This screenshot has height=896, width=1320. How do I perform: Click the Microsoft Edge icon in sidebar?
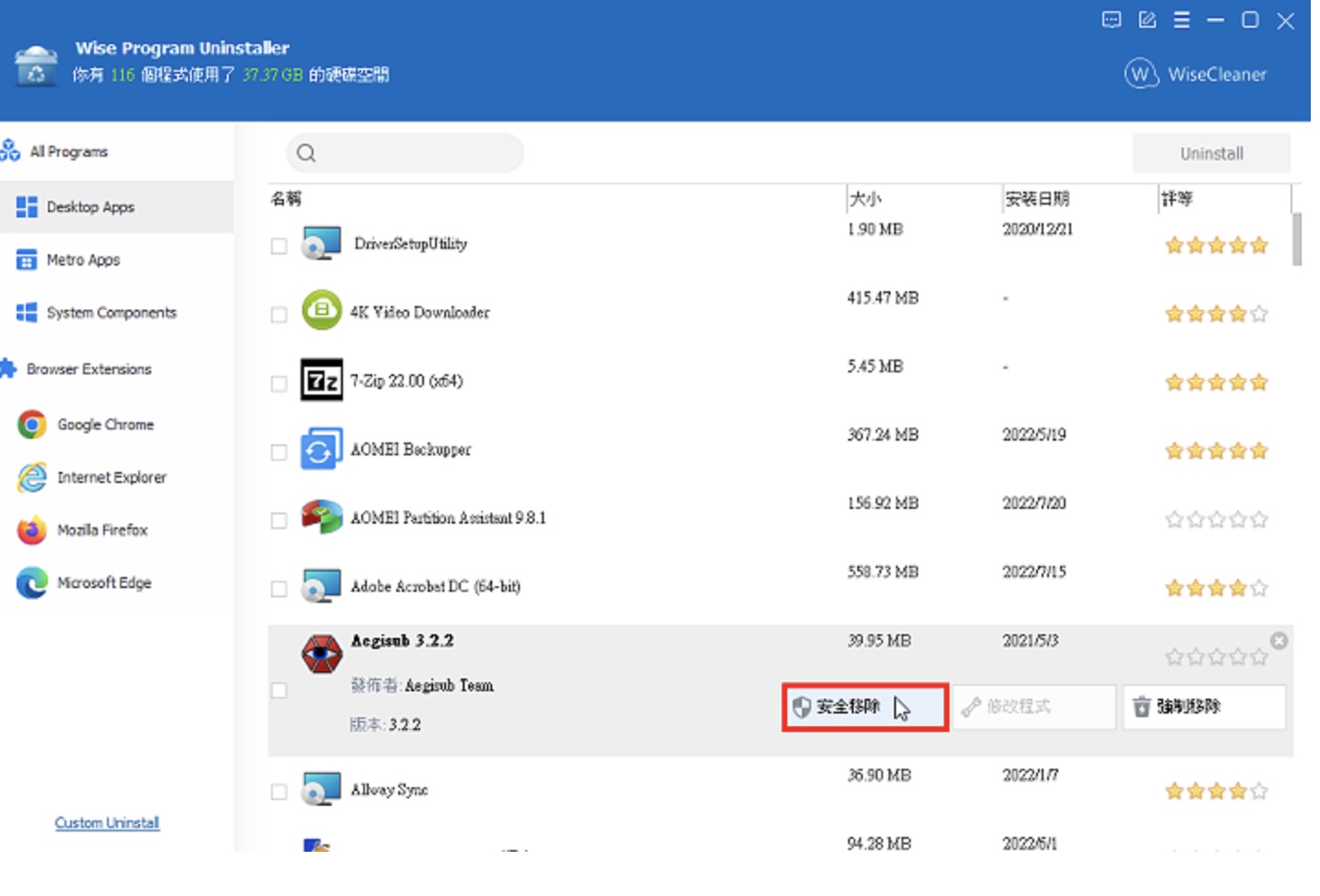(32, 583)
